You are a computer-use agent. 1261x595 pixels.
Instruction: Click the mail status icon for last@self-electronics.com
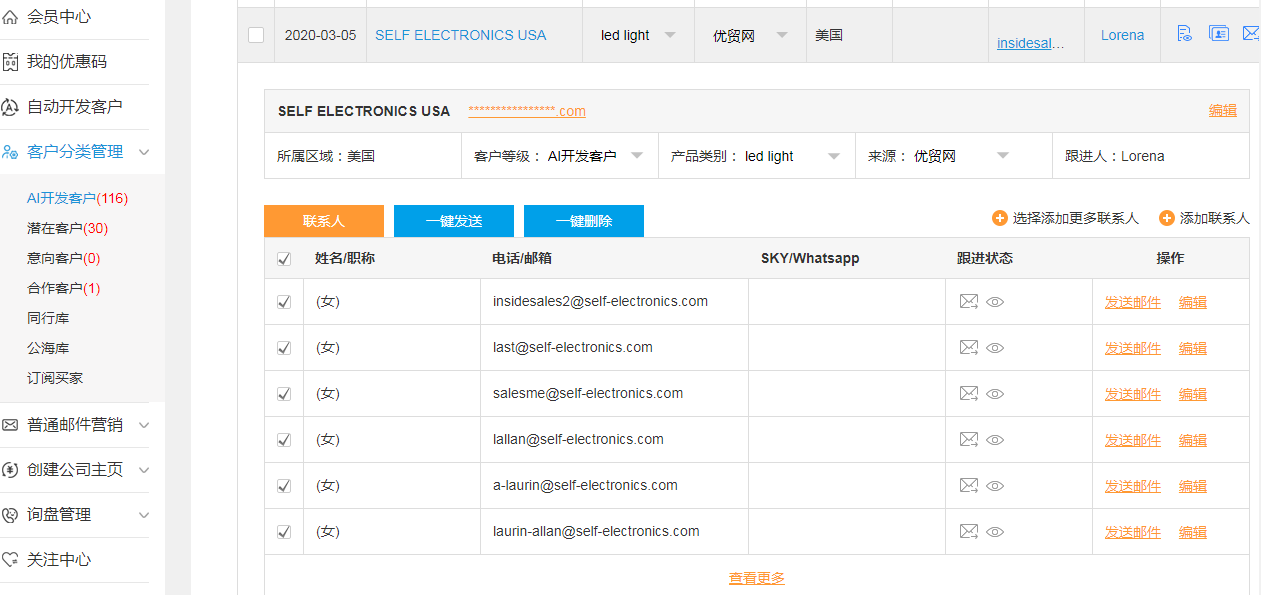[969, 347]
